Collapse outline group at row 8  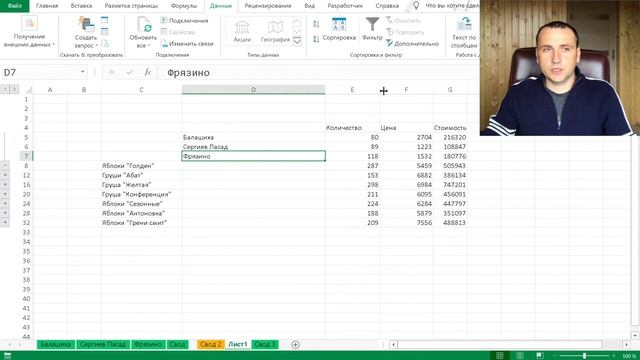5,166
